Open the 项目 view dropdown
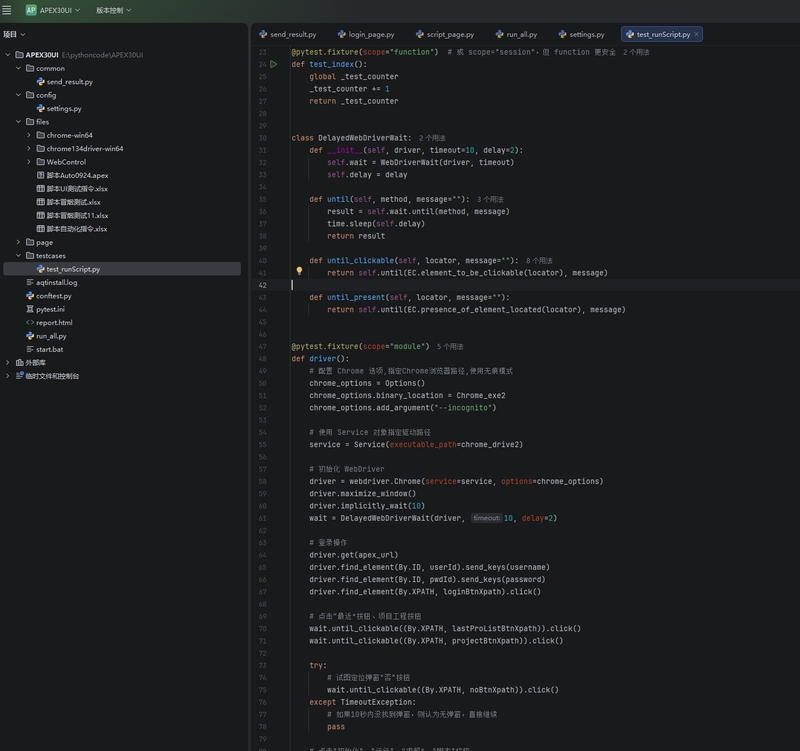Viewport: 800px width, 751px height. 14,34
